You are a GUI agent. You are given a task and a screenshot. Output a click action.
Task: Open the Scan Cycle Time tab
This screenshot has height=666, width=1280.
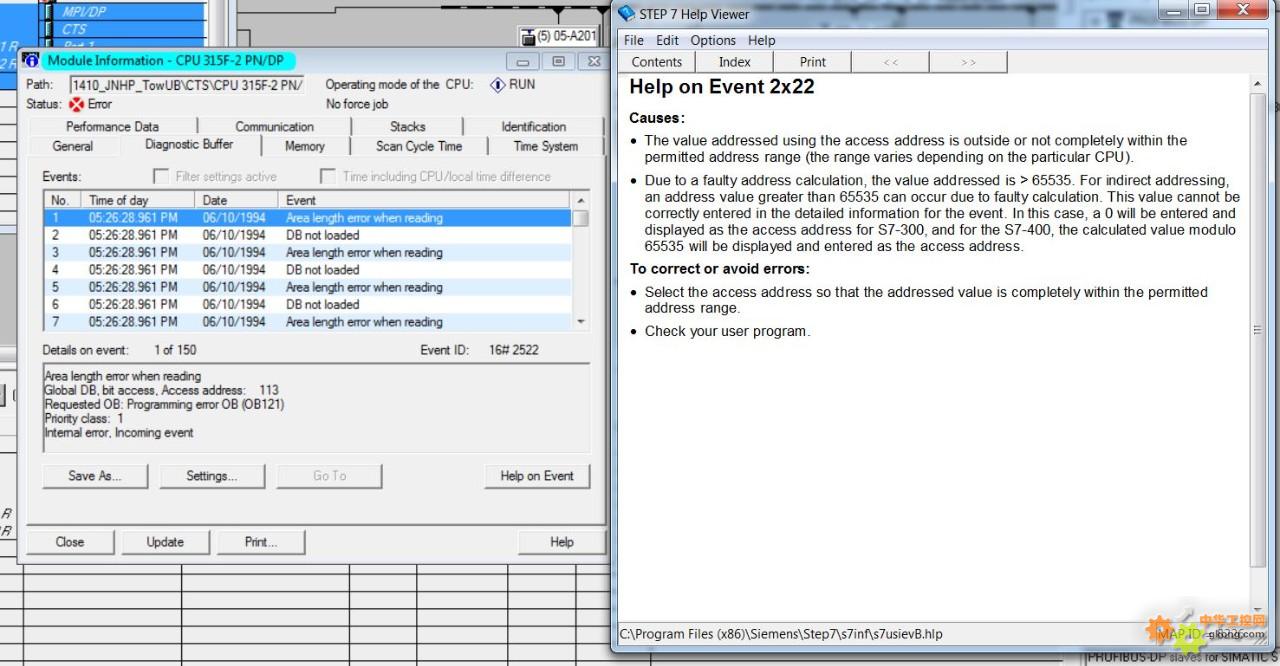coord(419,146)
